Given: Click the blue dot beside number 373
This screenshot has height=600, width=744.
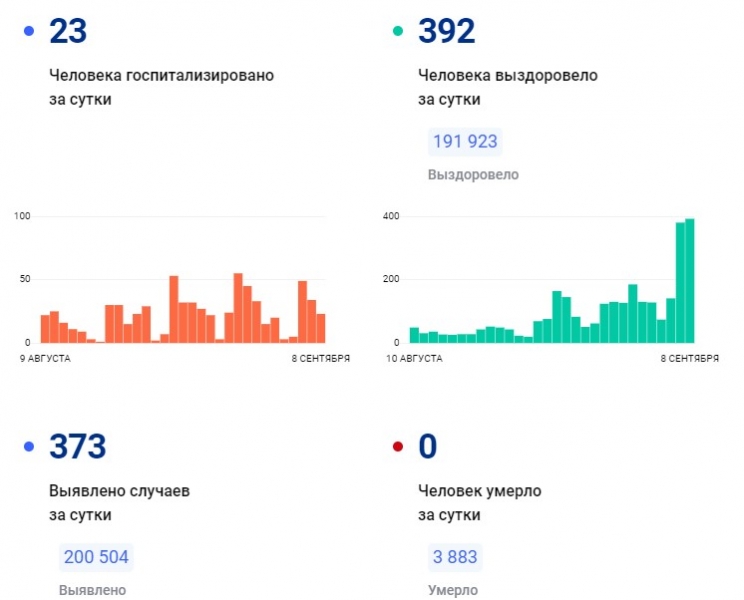Looking at the screenshot, I should point(27,447).
